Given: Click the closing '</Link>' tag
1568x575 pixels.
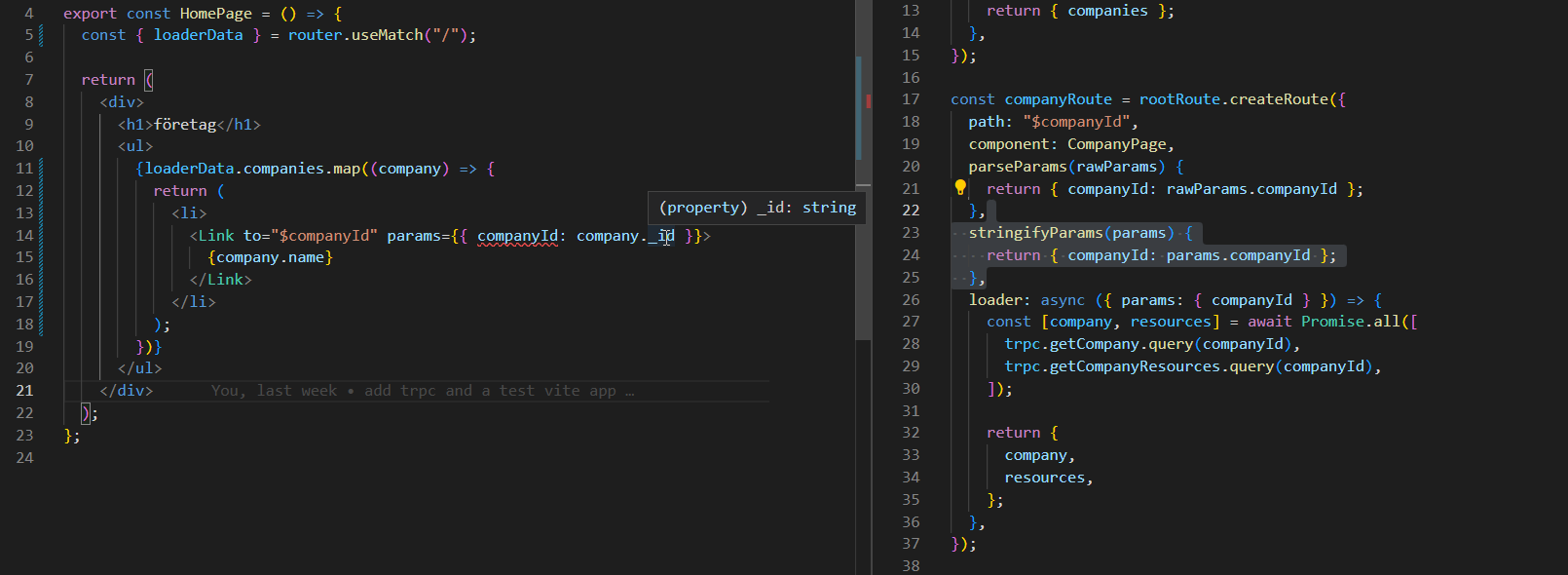Looking at the screenshot, I should pos(221,280).
